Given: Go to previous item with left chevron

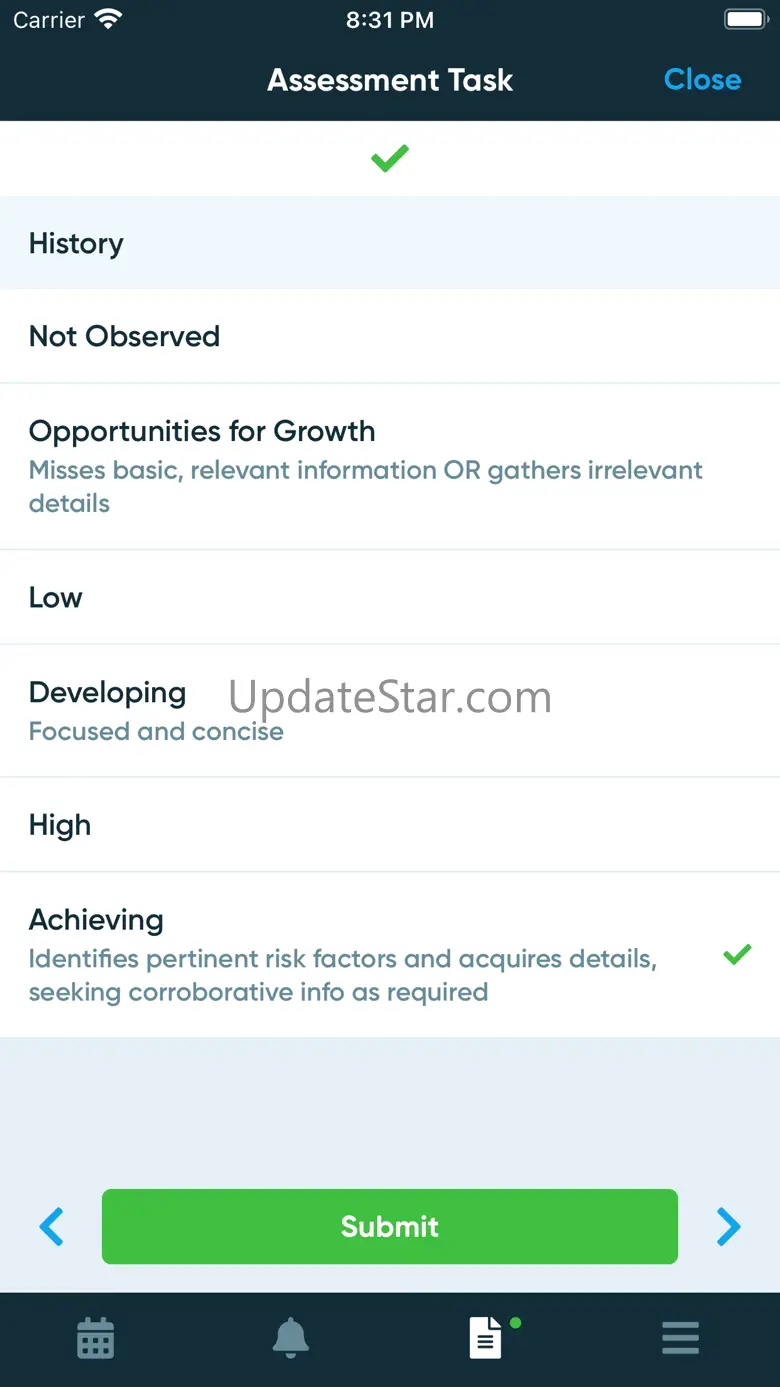Looking at the screenshot, I should pyautogui.click(x=52, y=1226).
